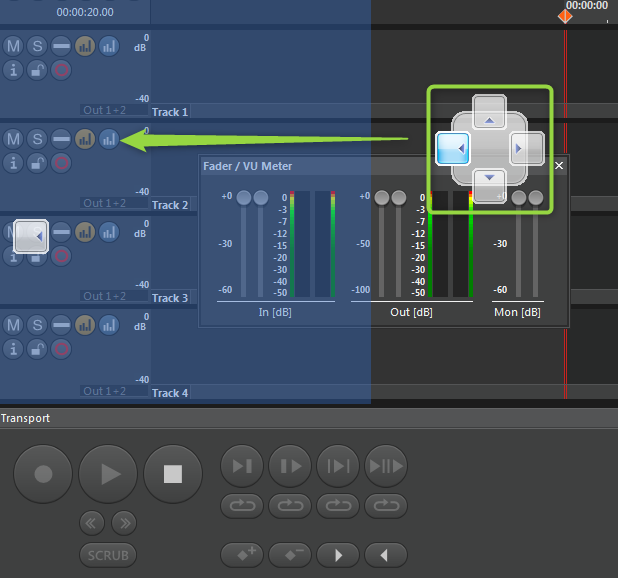
Task: Mute Track 1 with the M button
Action: click(x=13, y=46)
